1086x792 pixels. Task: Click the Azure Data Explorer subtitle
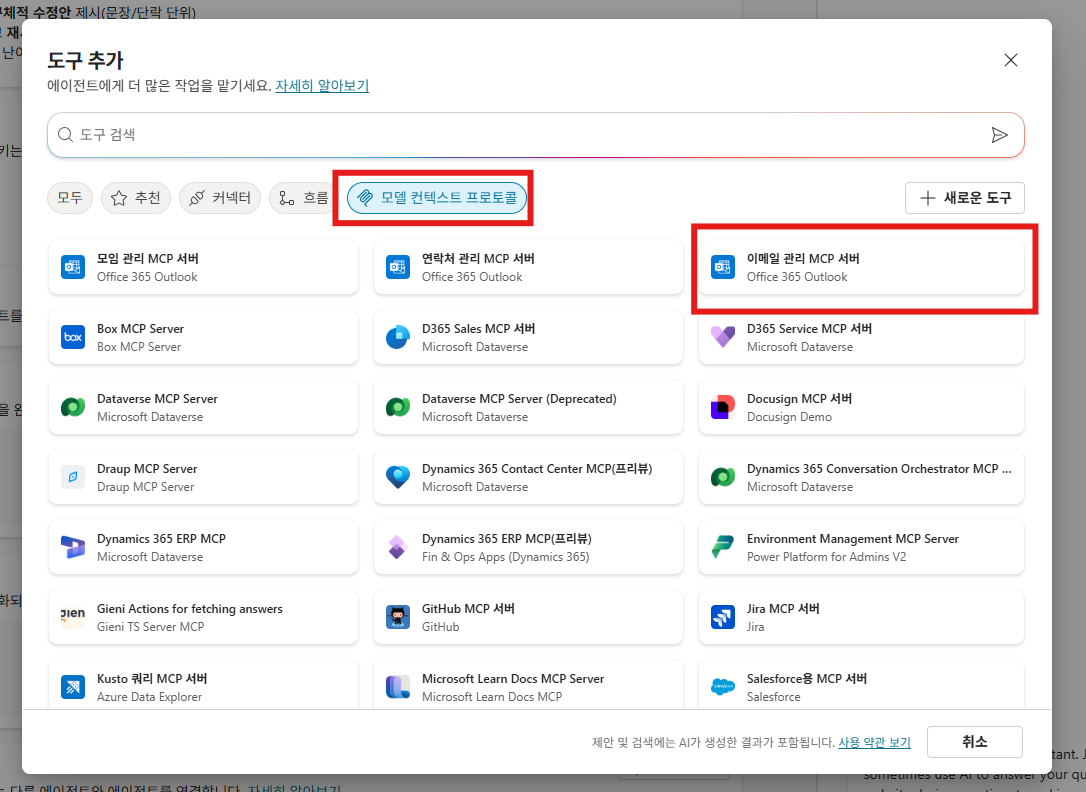click(150, 696)
